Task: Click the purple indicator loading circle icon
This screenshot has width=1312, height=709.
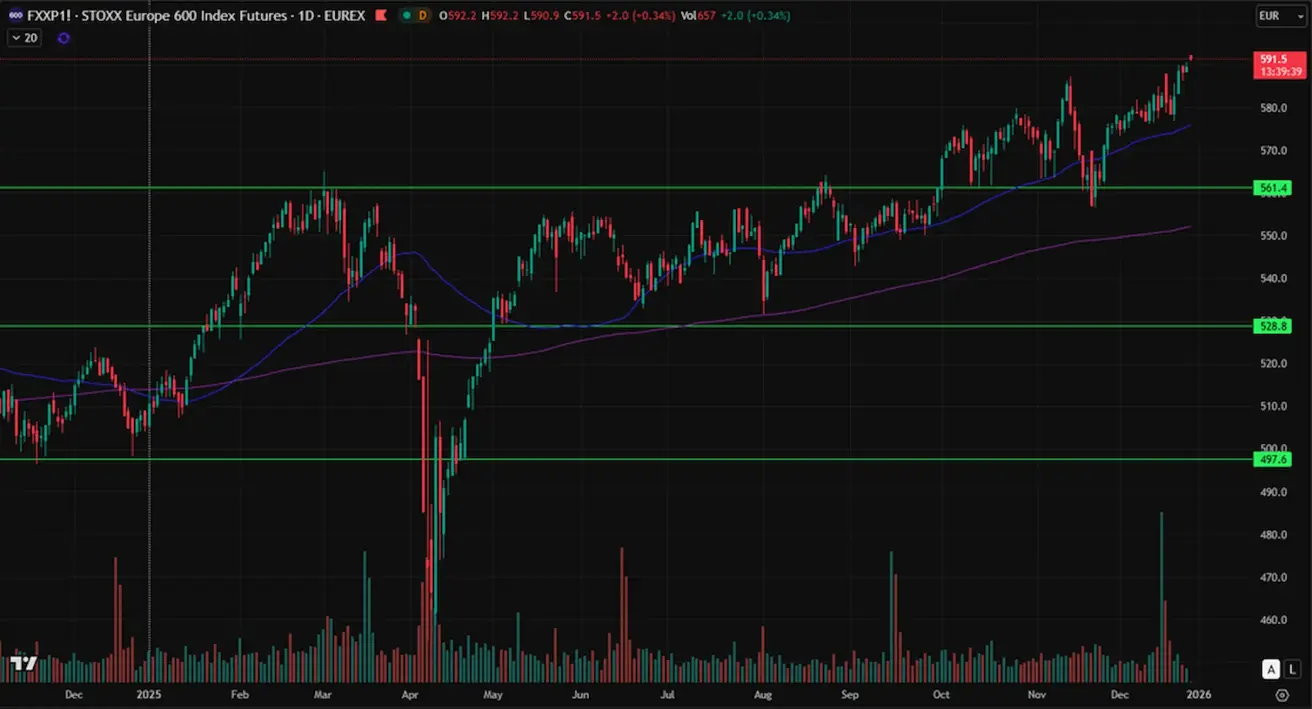Action: 64,38
